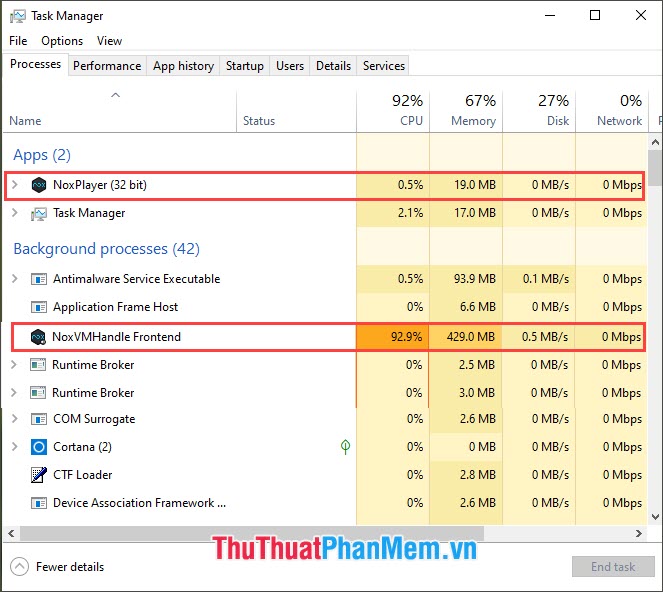
Task: Click the 93.9 MB memory value
Action: click(474, 279)
